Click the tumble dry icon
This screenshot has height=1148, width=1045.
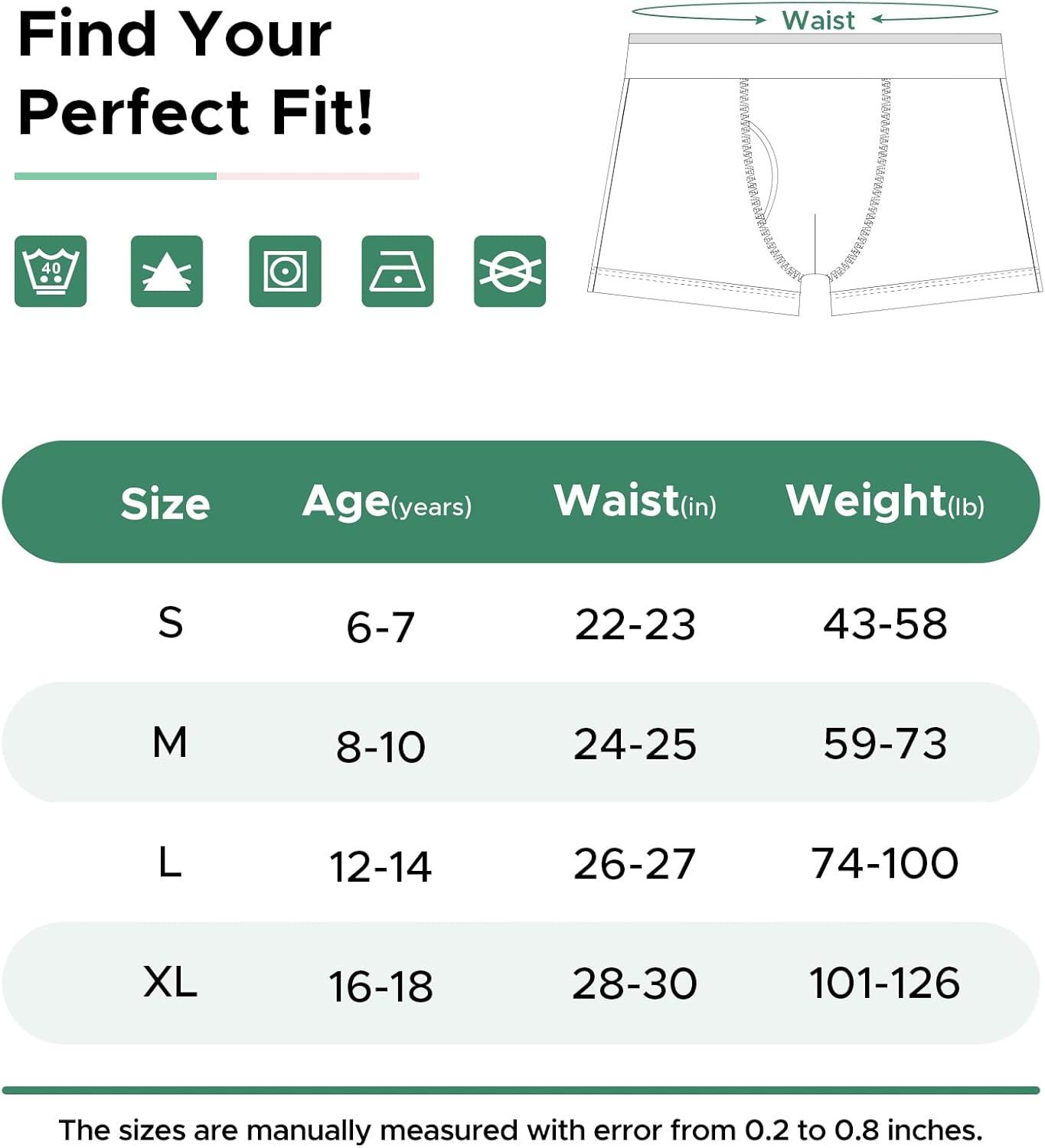285,271
